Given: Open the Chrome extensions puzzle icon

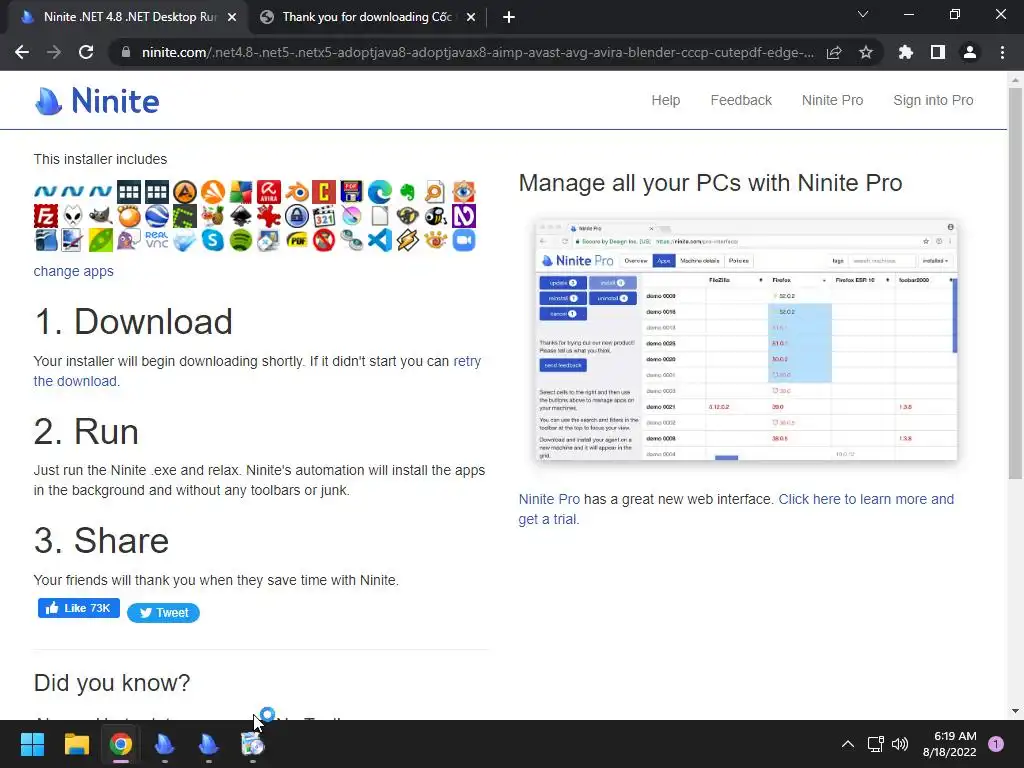Looking at the screenshot, I should 906,52.
